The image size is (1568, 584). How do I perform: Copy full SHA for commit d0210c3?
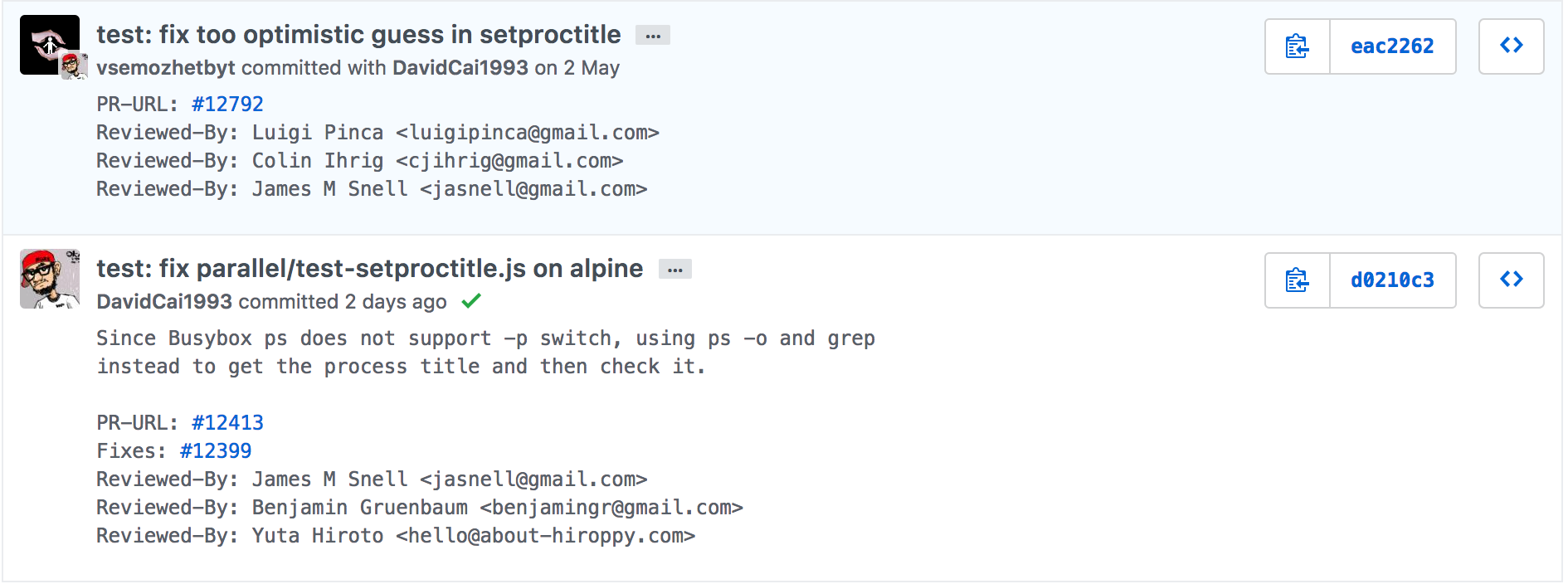1298,280
